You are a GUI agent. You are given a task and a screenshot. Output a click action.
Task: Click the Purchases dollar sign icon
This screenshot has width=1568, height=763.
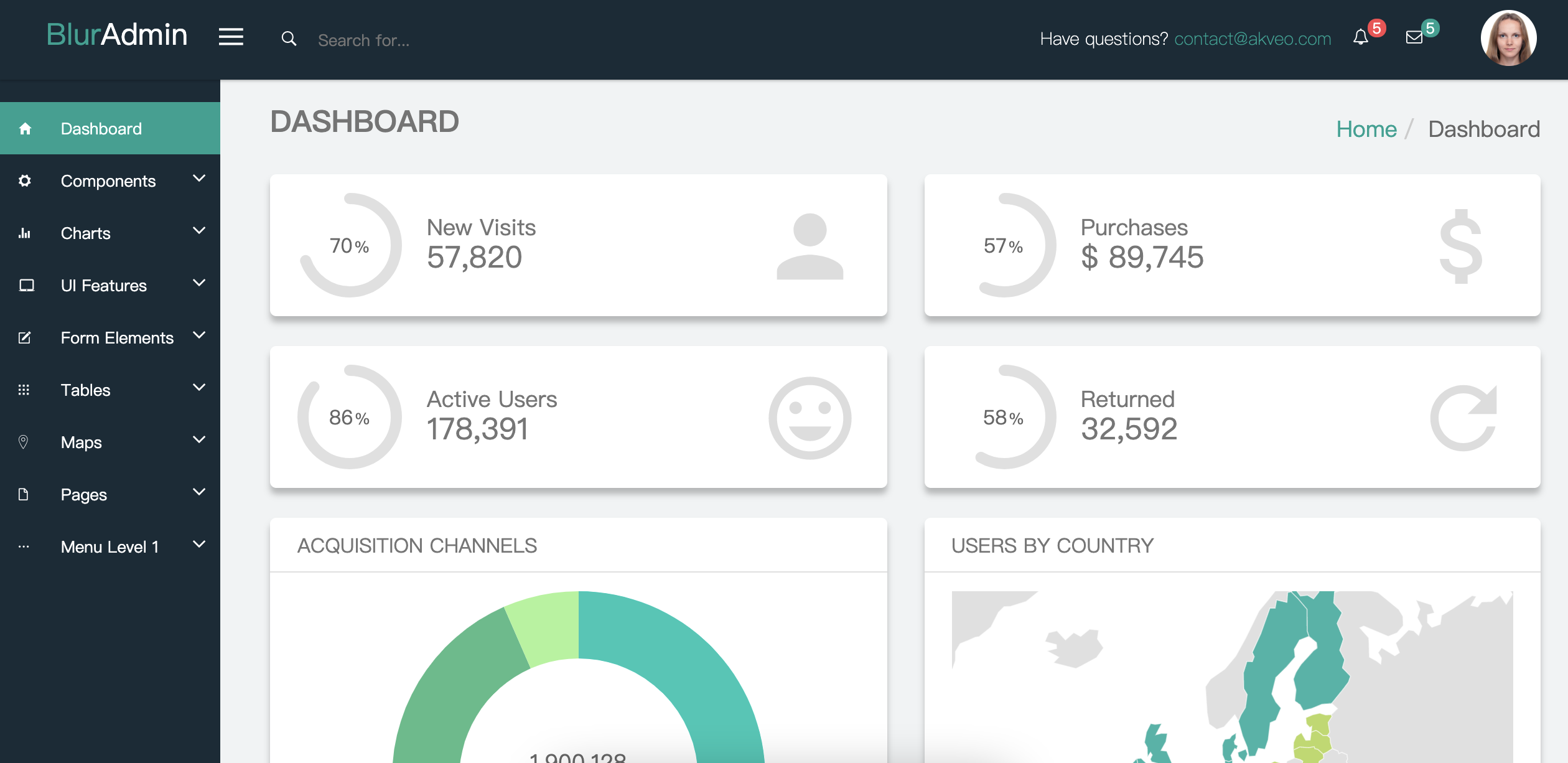(x=1461, y=246)
